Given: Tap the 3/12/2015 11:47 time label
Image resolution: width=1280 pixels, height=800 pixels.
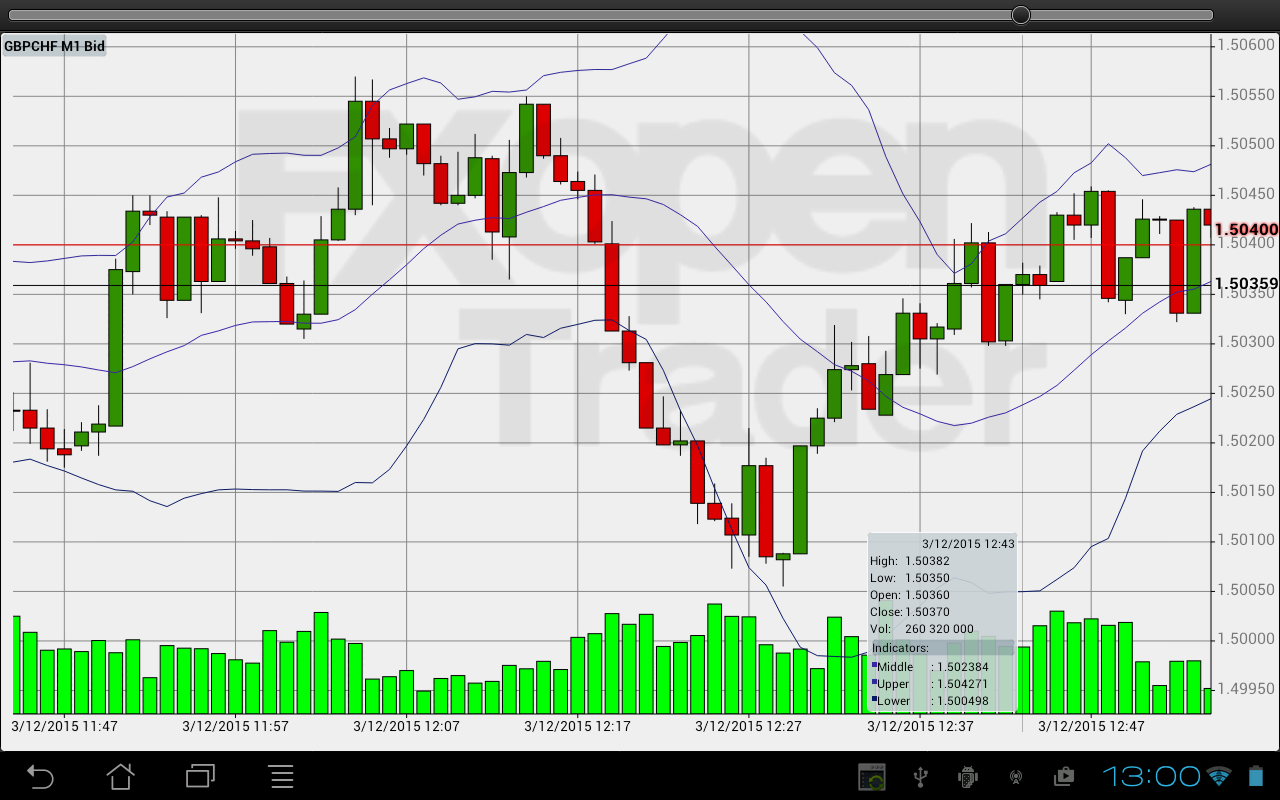Looking at the screenshot, I should [x=65, y=726].
